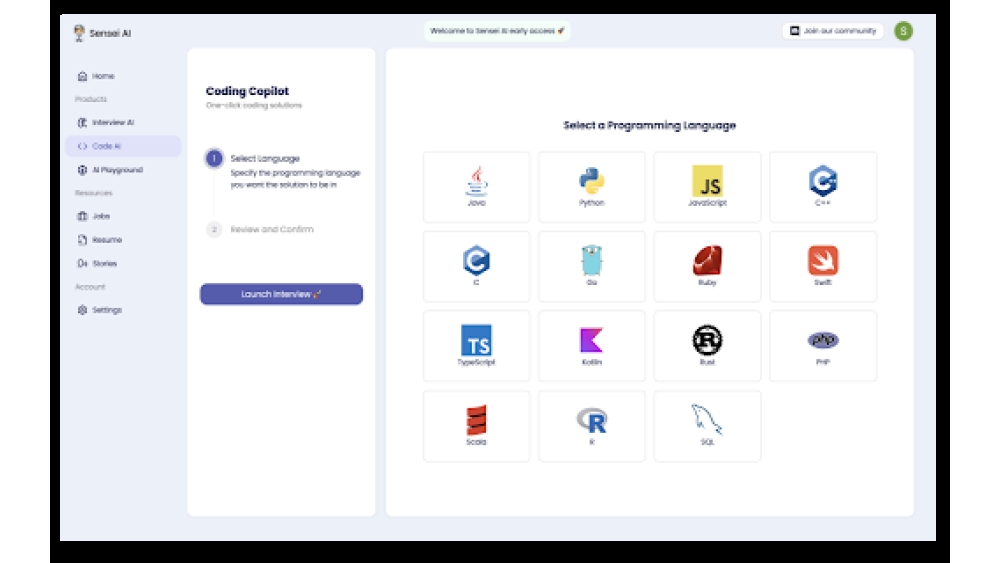The image size is (1000, 563).
Task: Click Join our community button
Action: tap(833, 31)
